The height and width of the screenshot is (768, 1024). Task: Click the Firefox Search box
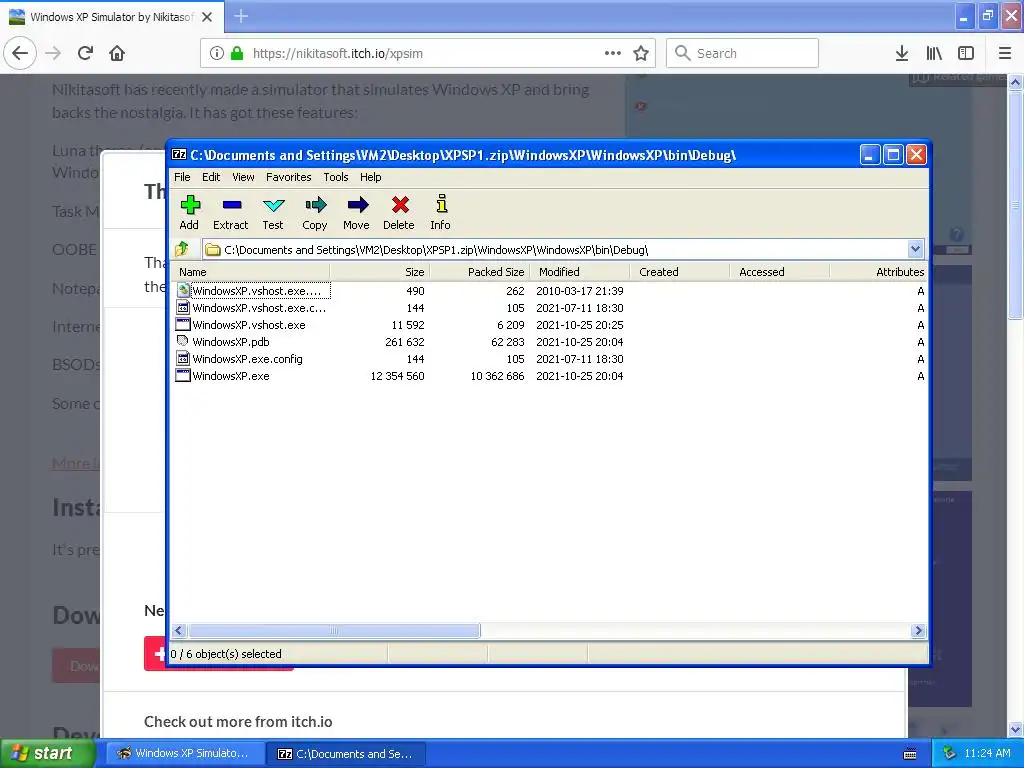point(742,53)
